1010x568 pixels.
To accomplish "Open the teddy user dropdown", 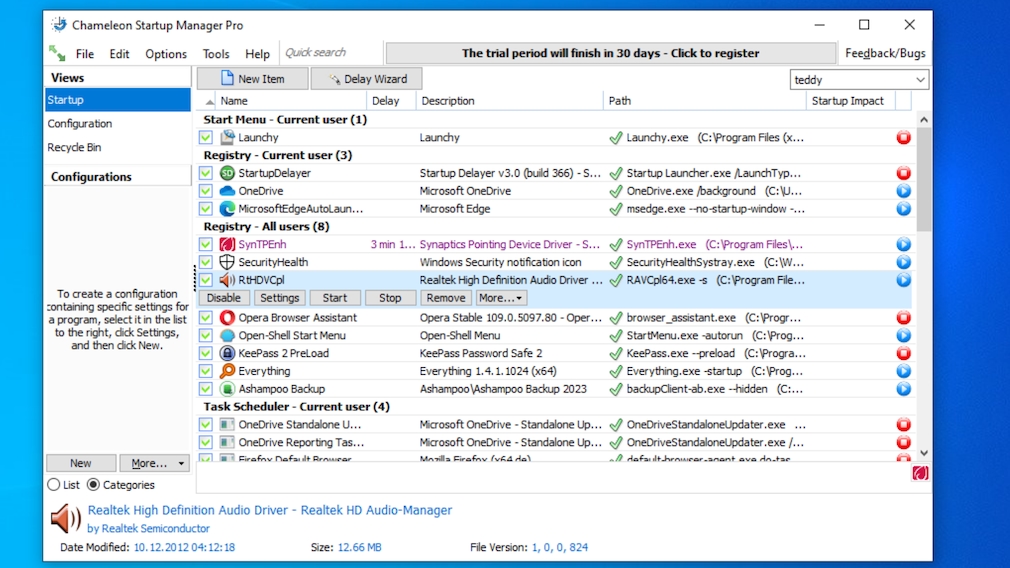I will (x=859, y=80).
